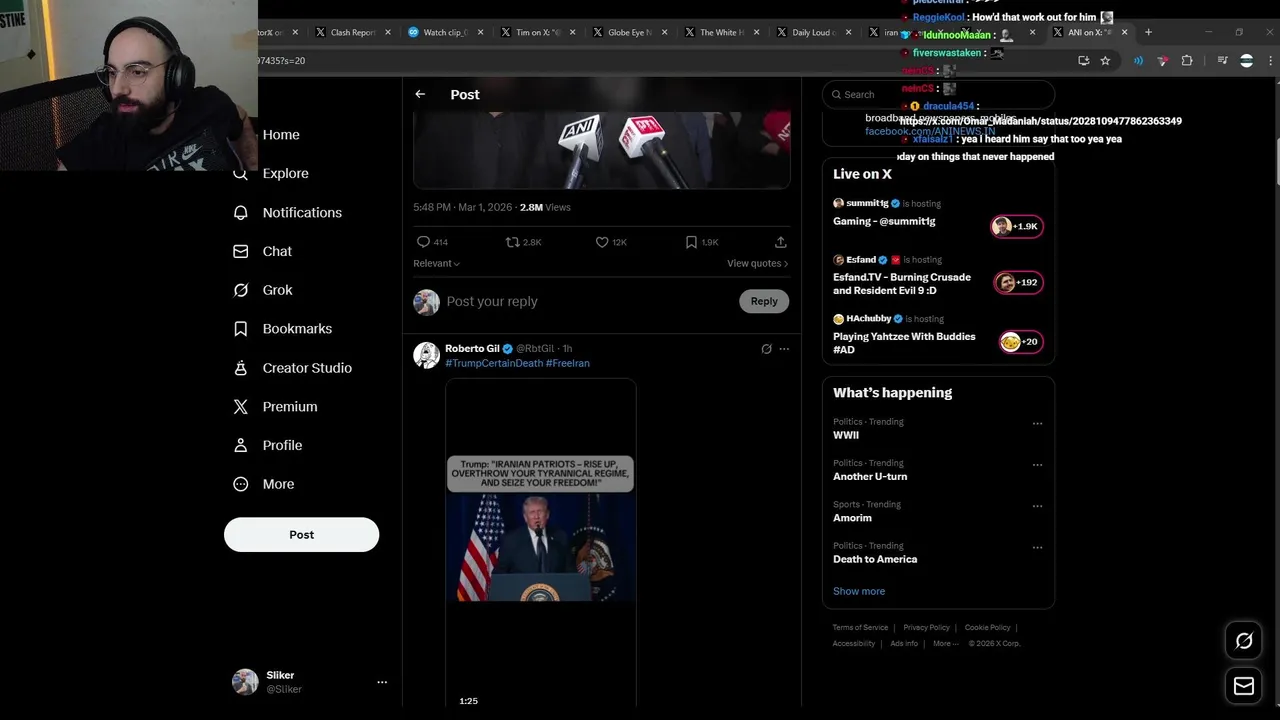Screen dimensions: 1280x720
Task: Open Creator Studio page
Action: pos(307,368)
